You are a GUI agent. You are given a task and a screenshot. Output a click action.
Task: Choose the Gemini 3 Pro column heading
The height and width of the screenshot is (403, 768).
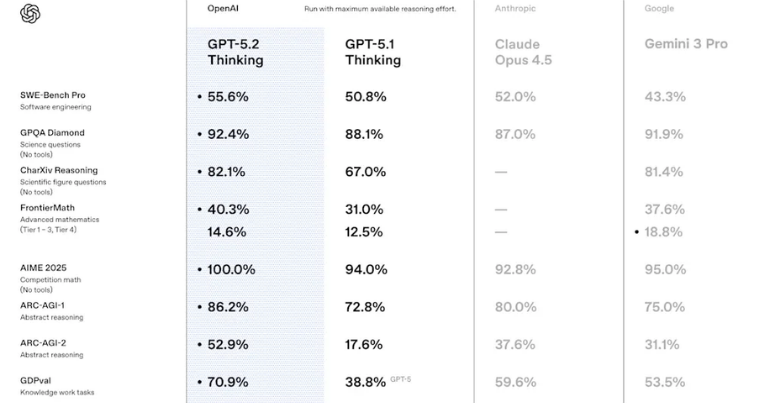pos(686,44)
